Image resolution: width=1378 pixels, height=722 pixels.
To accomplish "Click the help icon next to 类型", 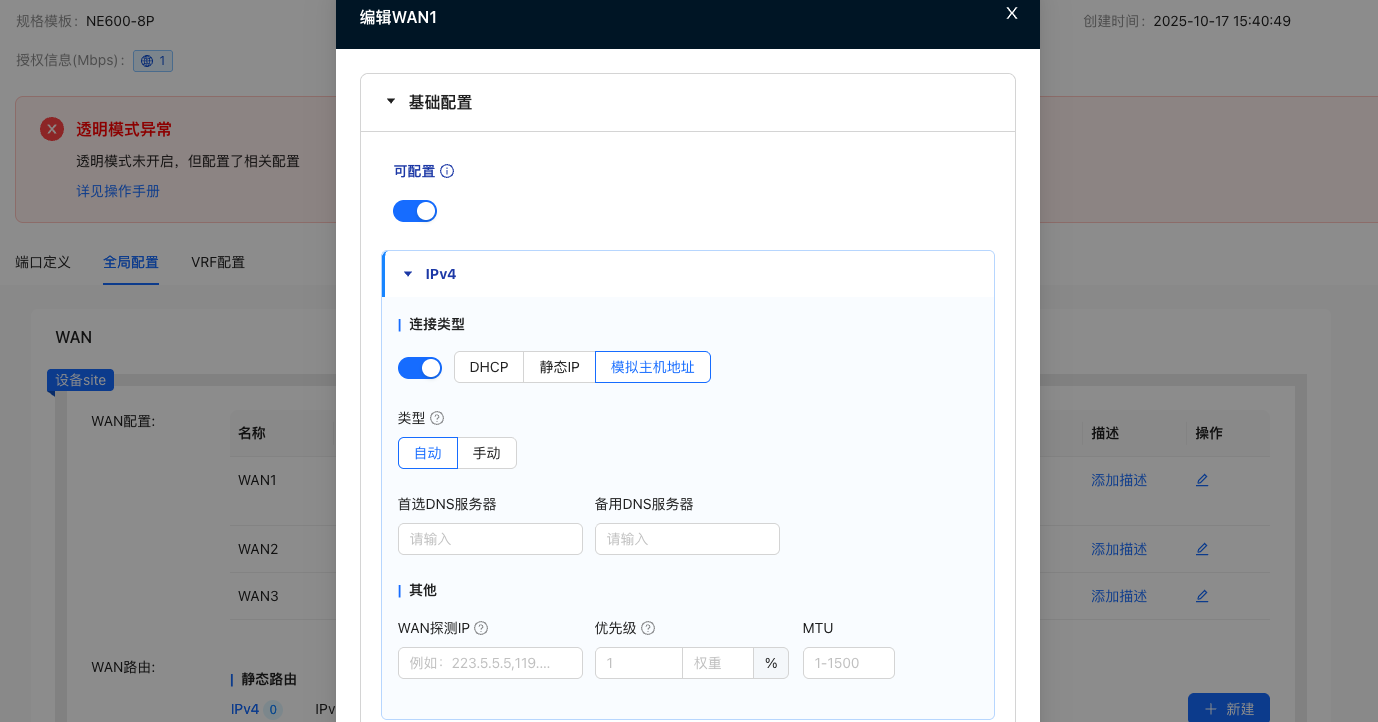I will pos(437,418).
